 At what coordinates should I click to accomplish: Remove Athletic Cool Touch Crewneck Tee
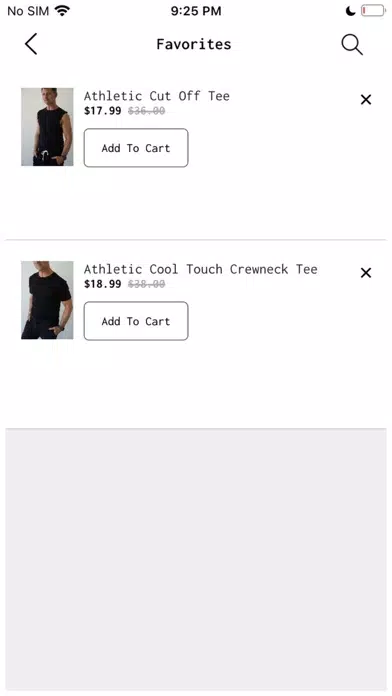pyautogui.click(x=366, y=273)
